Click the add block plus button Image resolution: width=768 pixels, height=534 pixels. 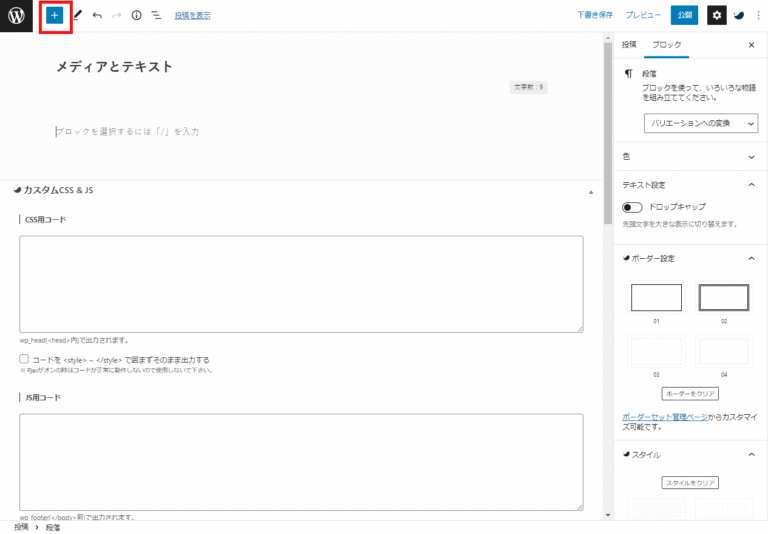pos(55,15)
